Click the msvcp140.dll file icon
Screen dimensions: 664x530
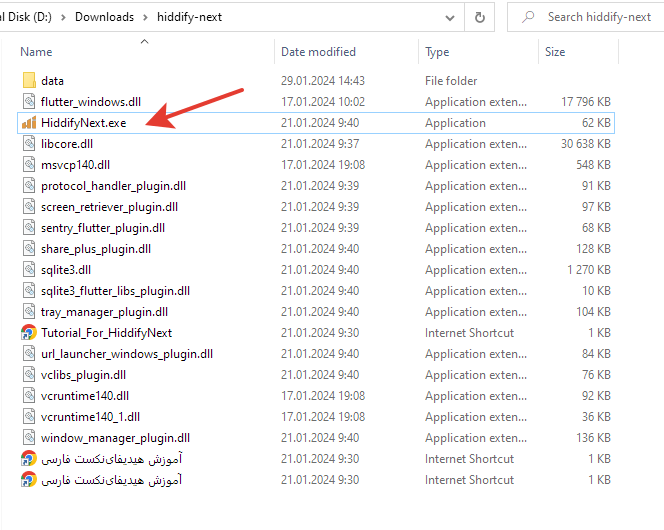29,165
